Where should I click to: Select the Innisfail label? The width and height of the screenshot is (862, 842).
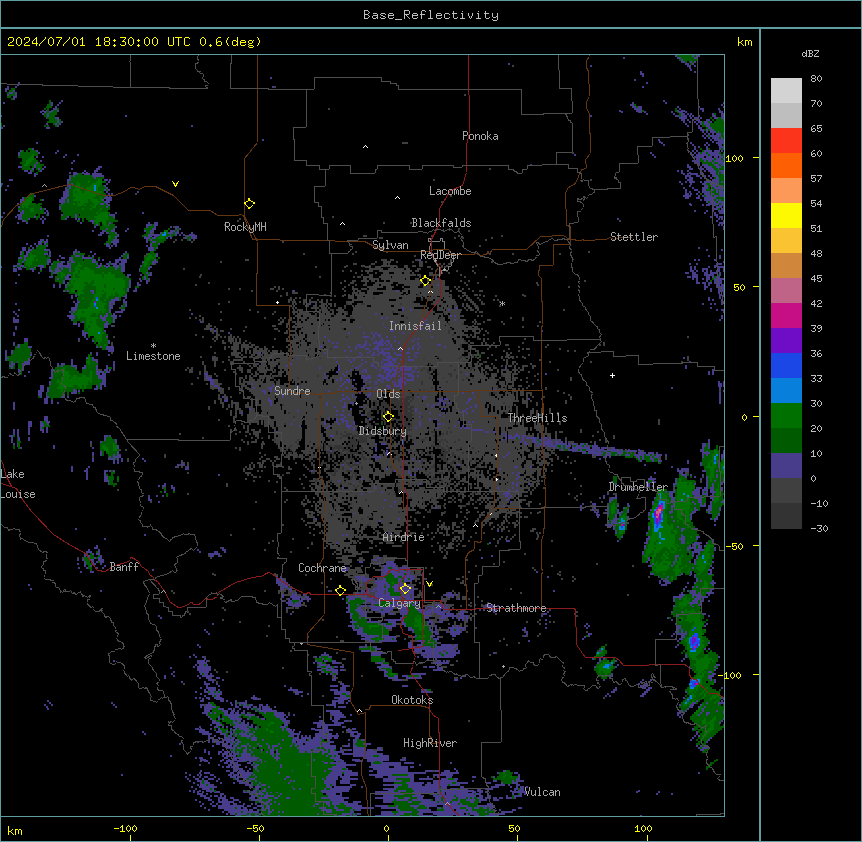[415, 326]
